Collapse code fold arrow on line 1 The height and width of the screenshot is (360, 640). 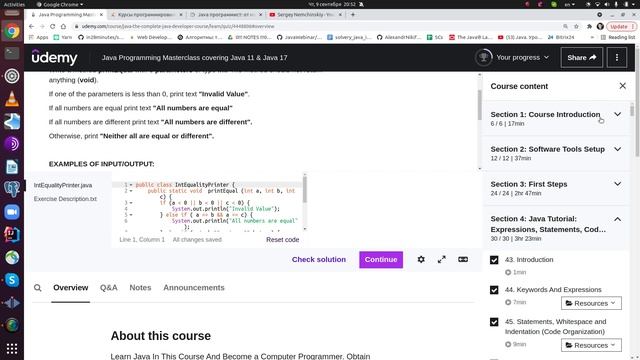131,185
